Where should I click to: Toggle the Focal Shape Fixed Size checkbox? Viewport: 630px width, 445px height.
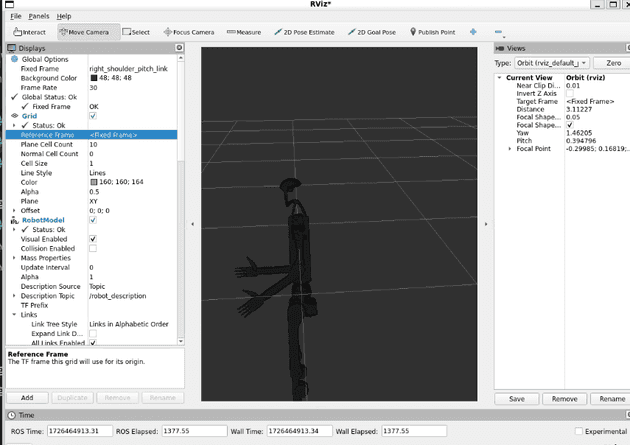point(570,125)
